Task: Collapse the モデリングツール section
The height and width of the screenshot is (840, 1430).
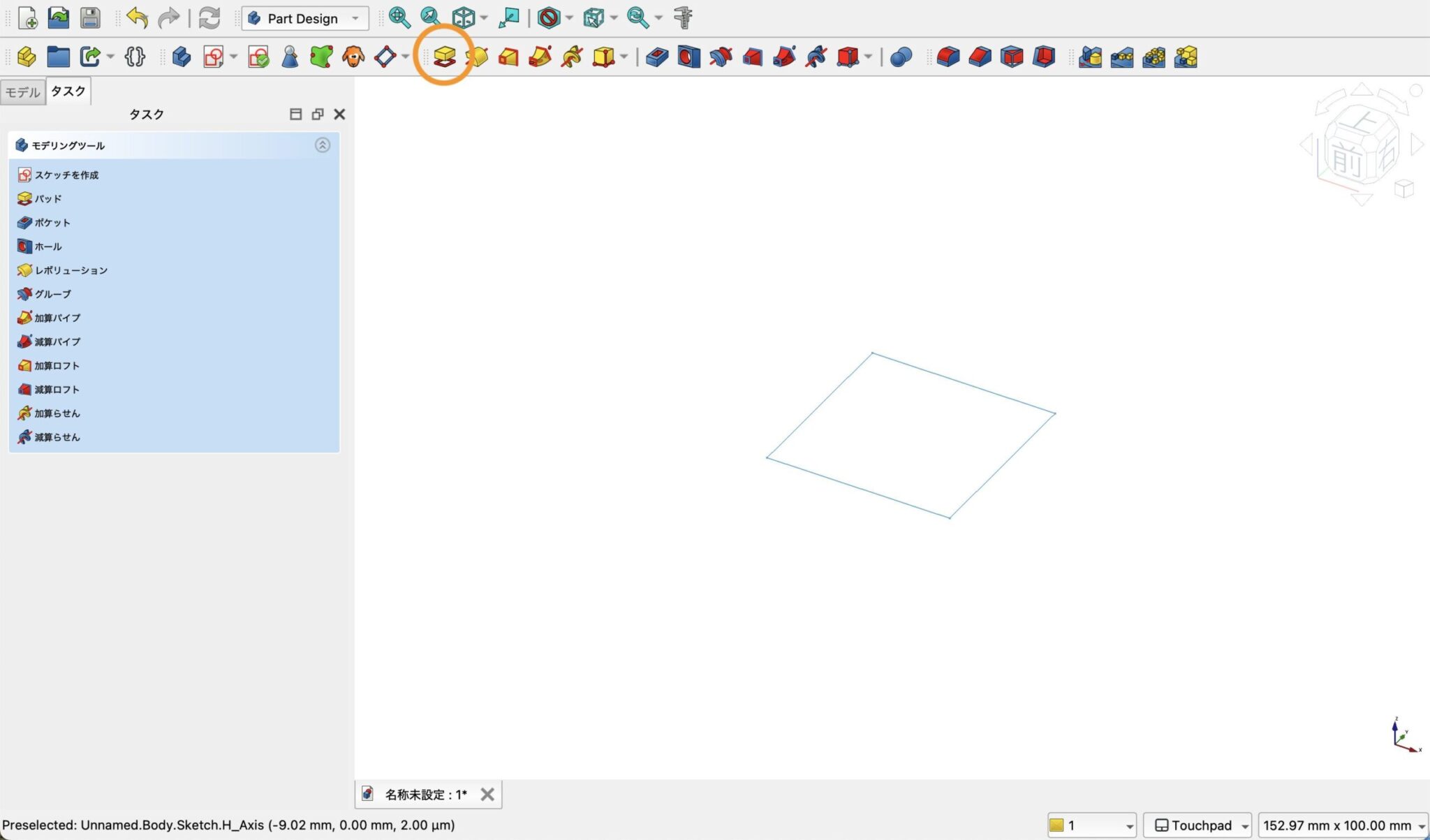Action: (x=322, y=145)
